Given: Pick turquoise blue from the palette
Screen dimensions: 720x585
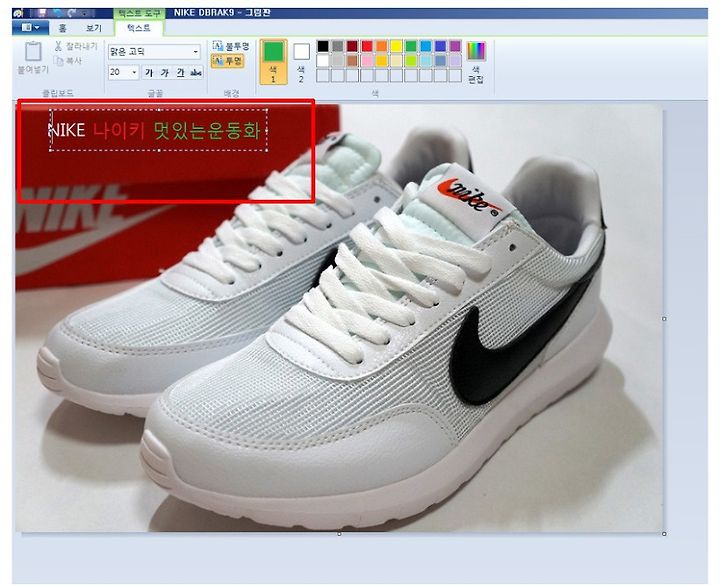Looking at the screenshot, I should (x=426, y=46).
